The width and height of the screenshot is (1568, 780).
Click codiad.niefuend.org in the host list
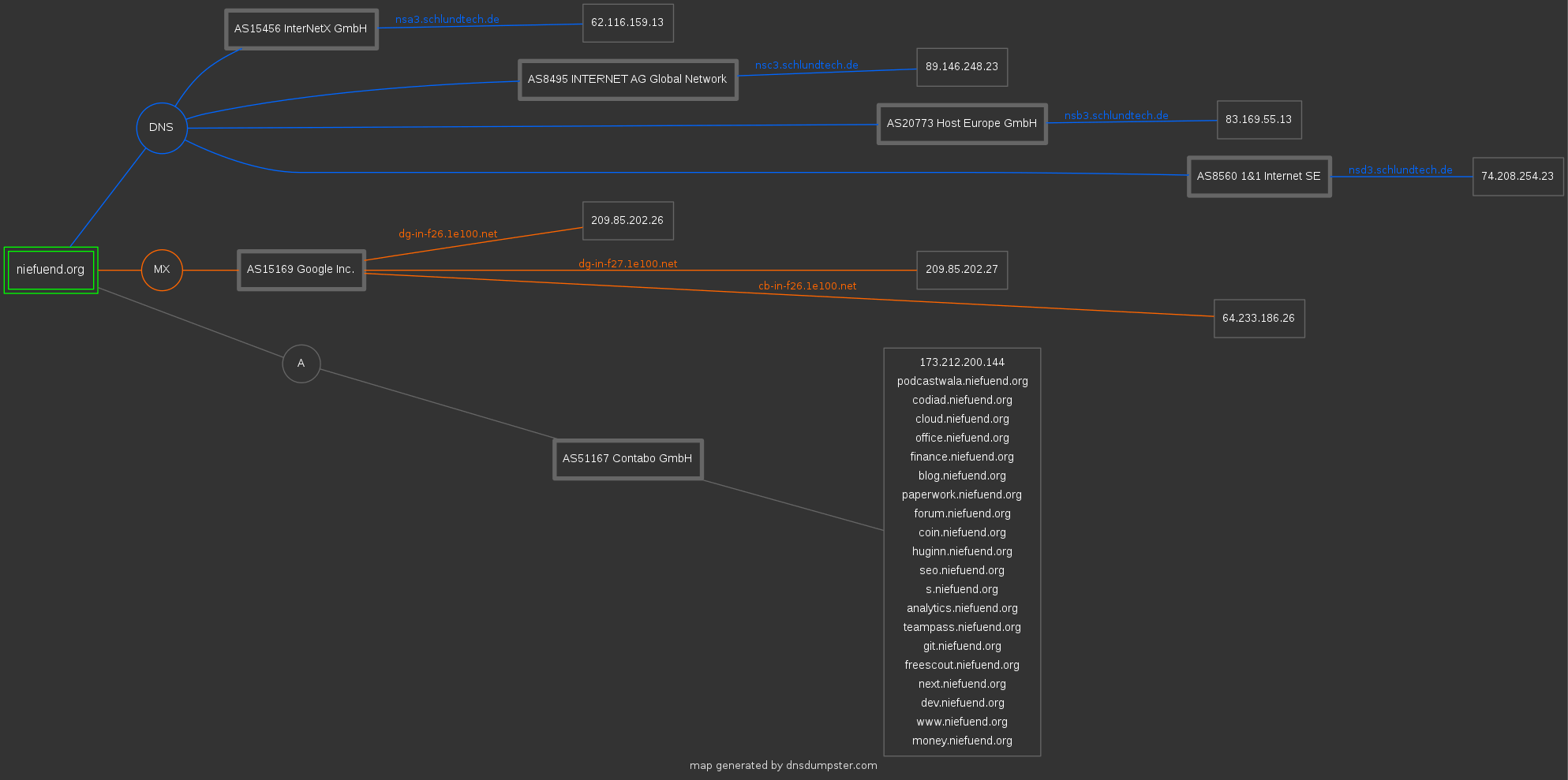point(962,401)
